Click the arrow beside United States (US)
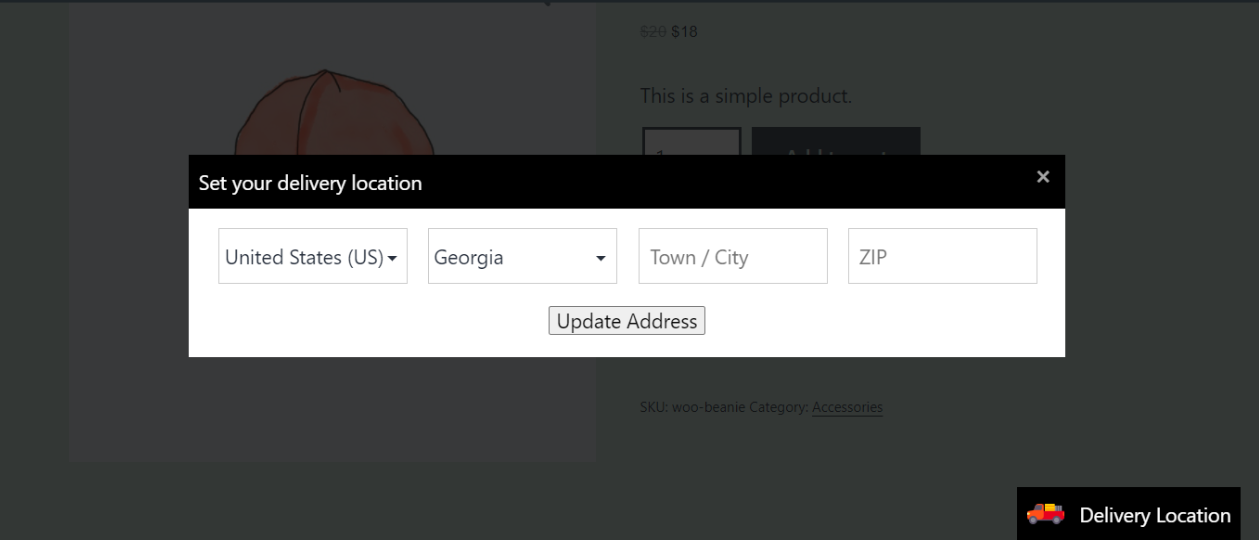This screenshot has width=1259, height=540. coord(392,258)
